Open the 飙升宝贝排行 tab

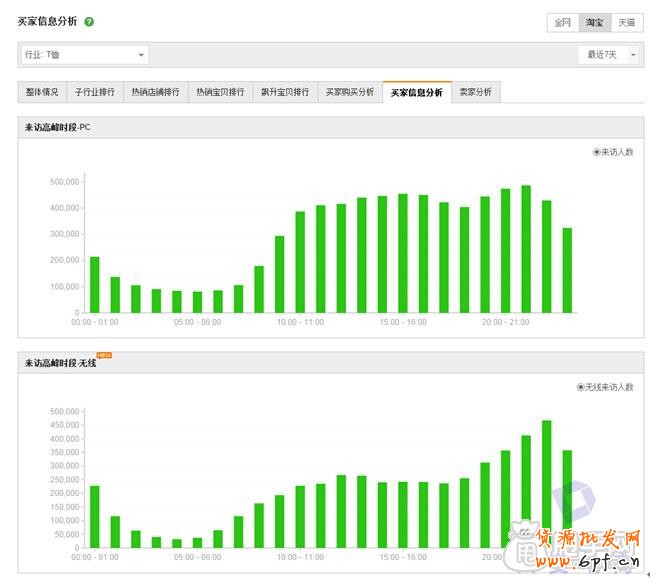(x=284, y=92)
